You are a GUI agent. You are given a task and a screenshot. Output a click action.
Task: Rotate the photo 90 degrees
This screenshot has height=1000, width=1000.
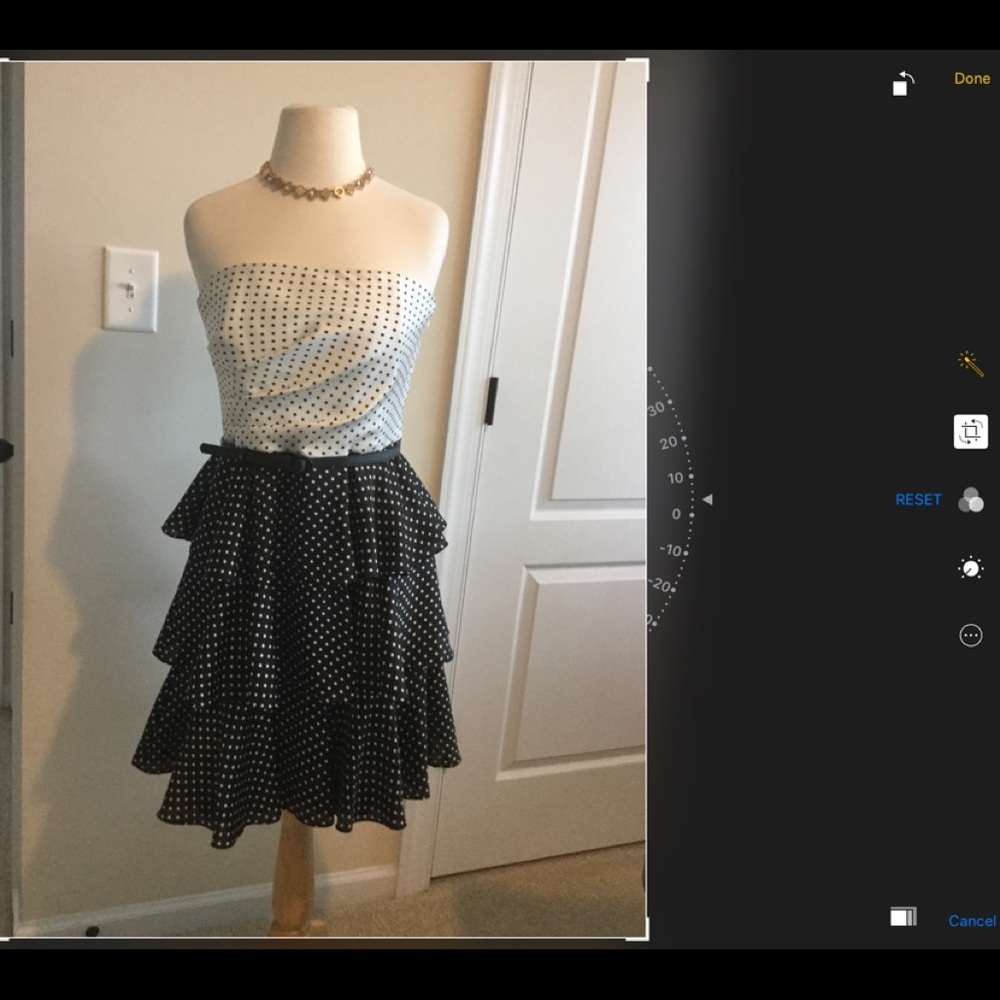(903, 83)
